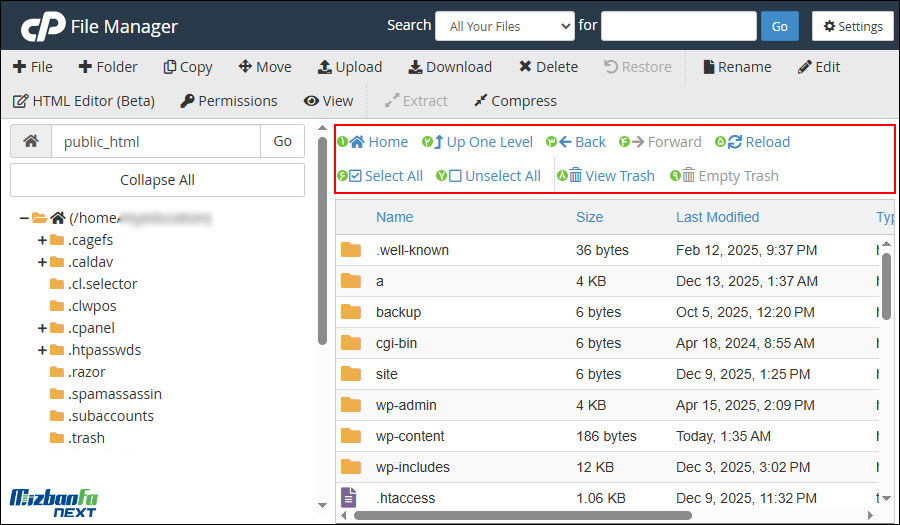900x525 pixels.
Task: Collapse the home root tree node
Action: click(x=23, y=218)
